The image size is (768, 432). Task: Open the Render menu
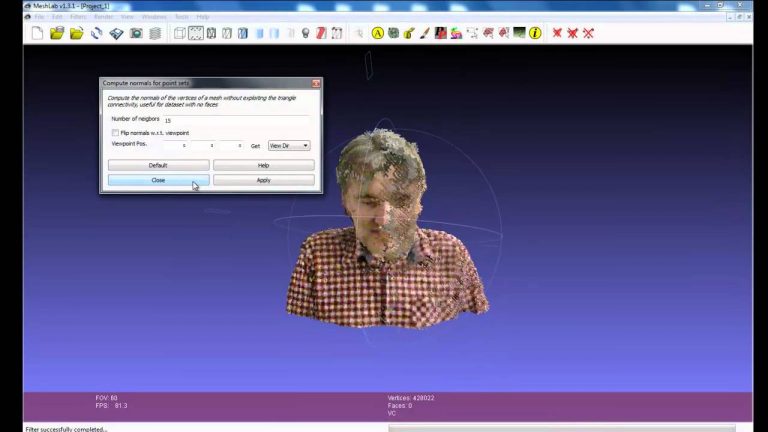click(x=103, y=17)
